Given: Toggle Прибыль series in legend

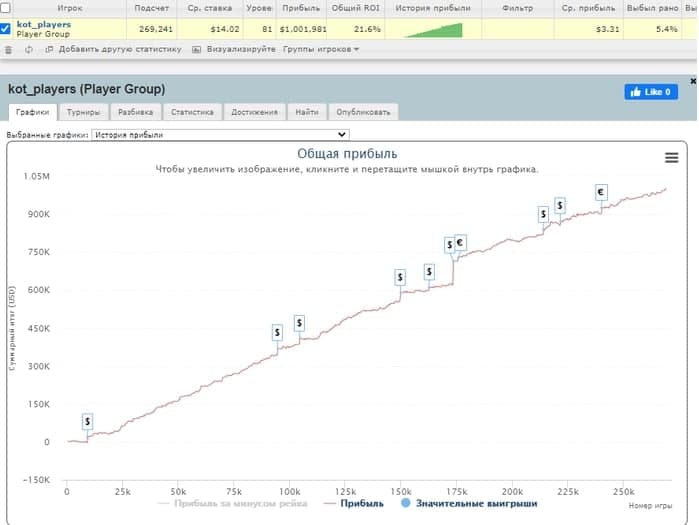Looking at the screenshot, I should point(354,503).
